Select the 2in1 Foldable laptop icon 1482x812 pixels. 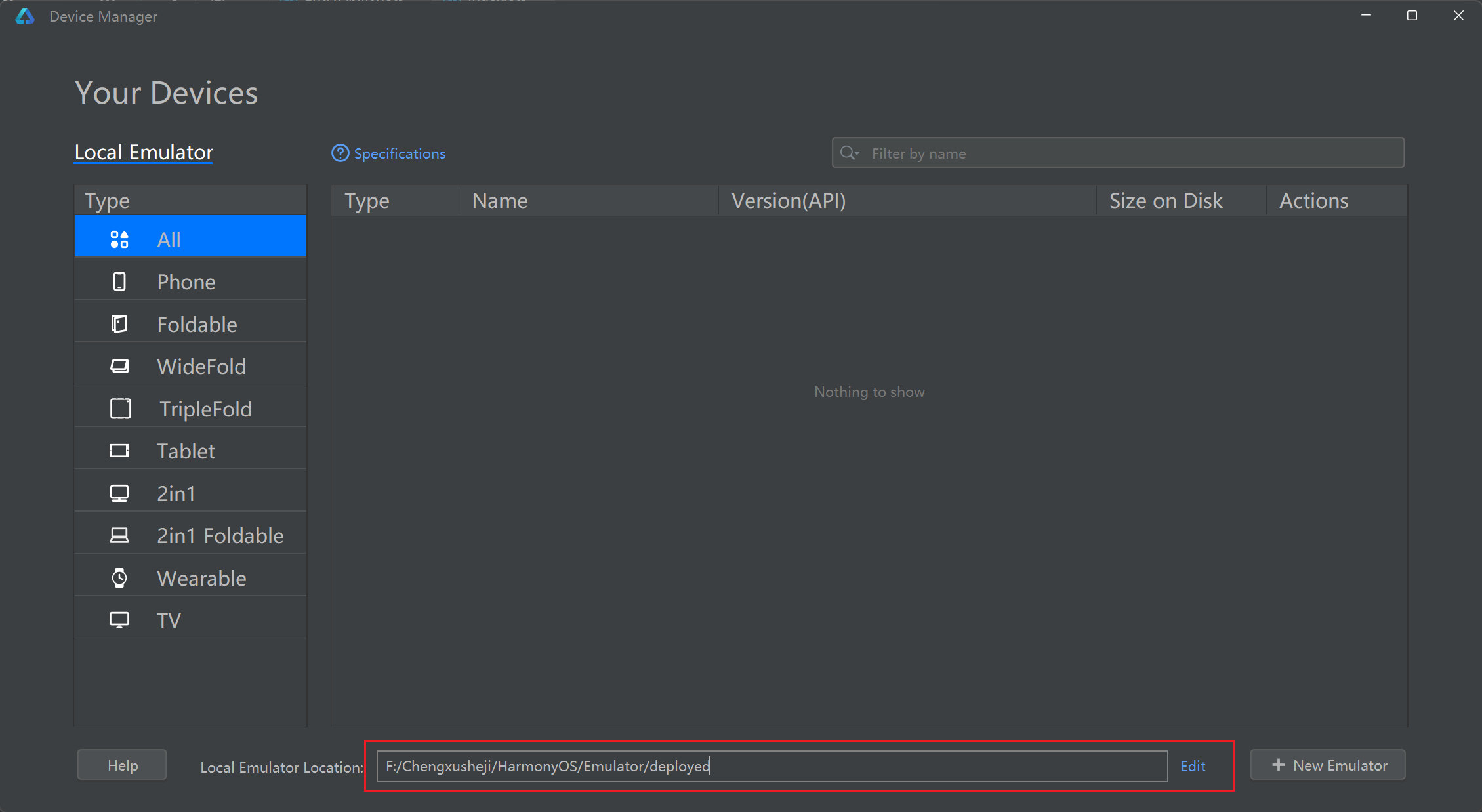tap(119, 535)
